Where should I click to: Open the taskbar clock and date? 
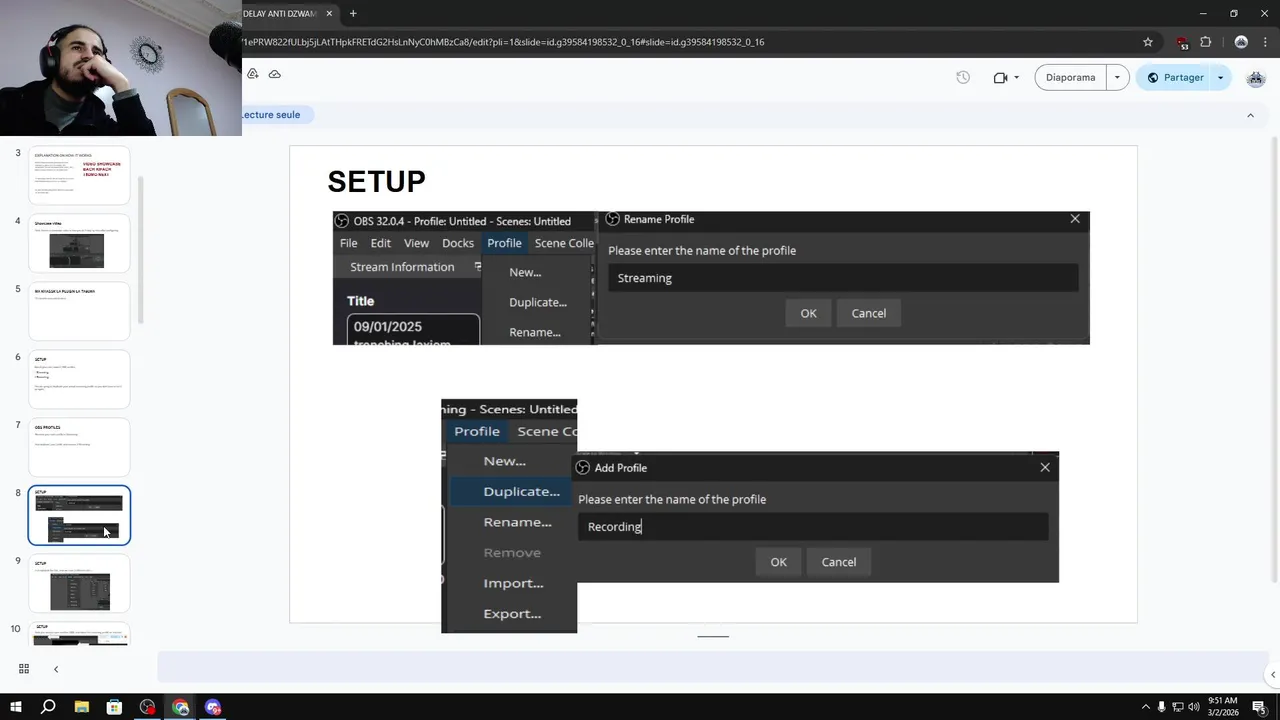(x=1223, y=707)
